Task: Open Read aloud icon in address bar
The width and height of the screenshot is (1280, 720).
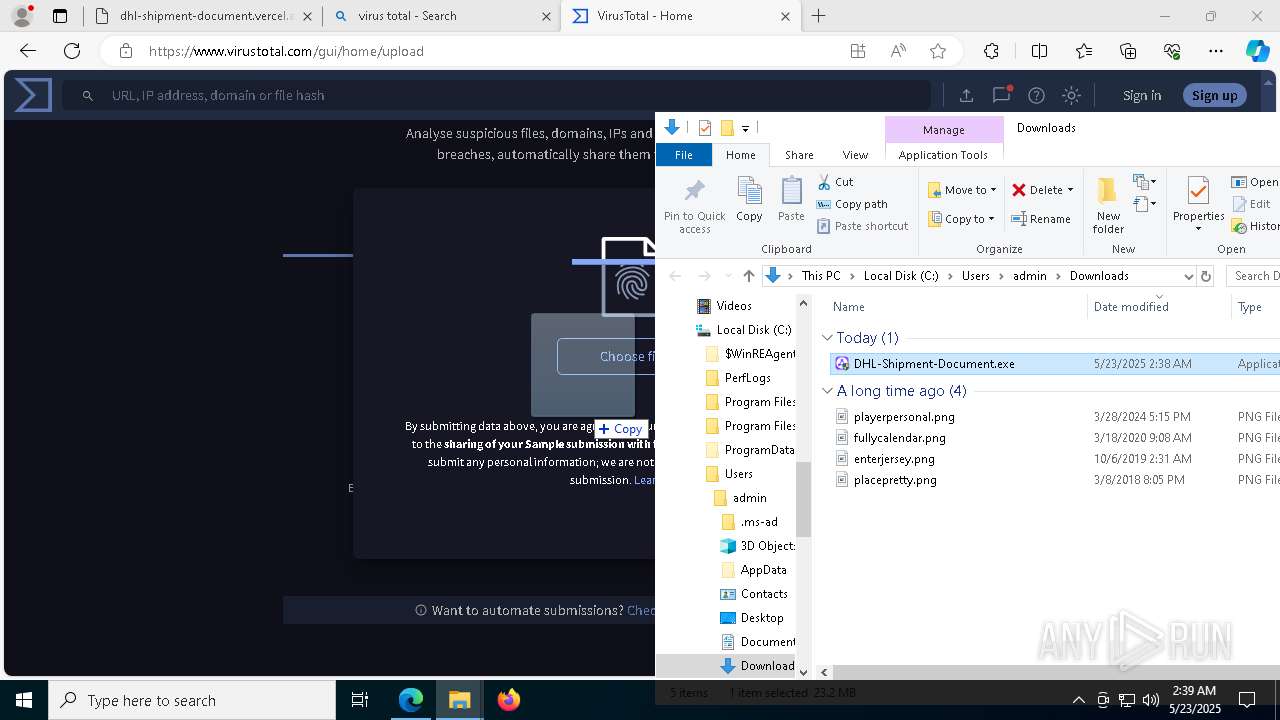Action: (x=898, y=51)
